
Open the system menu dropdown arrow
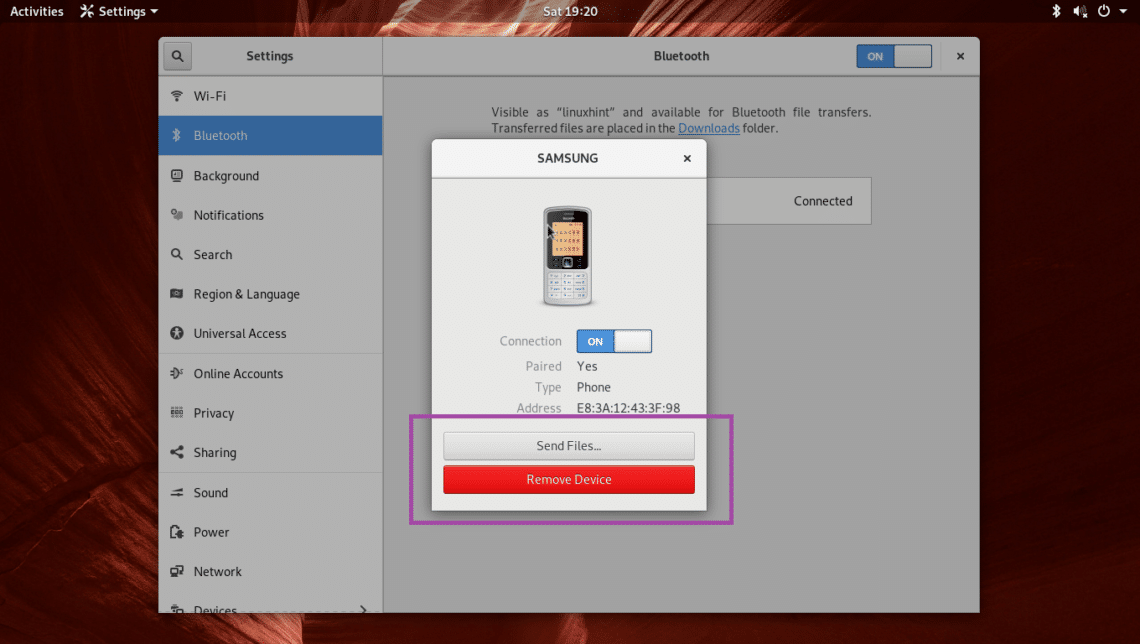[1123, 12]
